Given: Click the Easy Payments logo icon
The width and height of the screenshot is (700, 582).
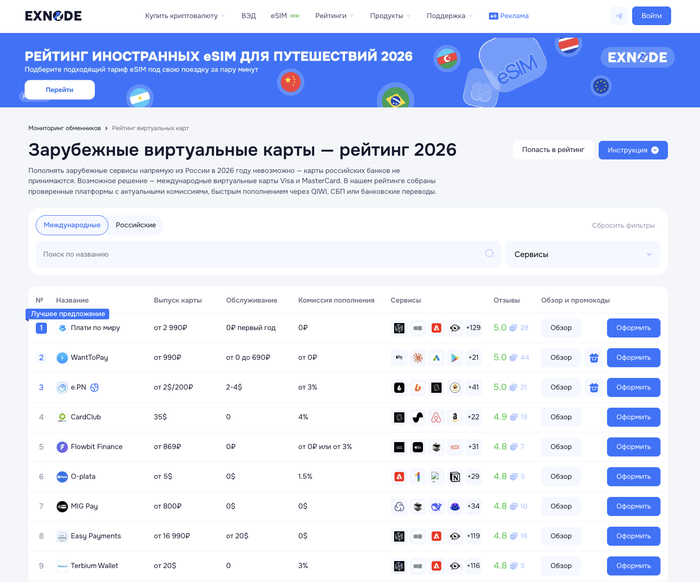Looking at the screenshot, I should [x=62, y=536].
